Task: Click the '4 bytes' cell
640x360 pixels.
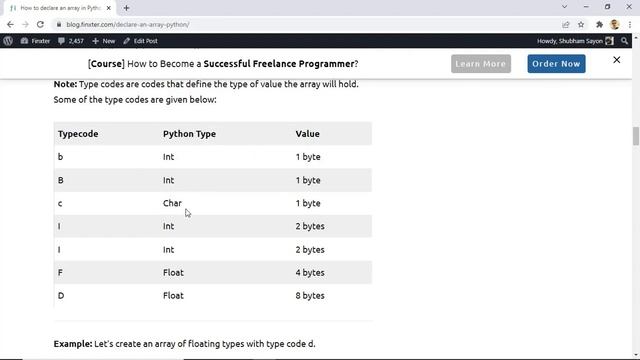Action: click(x=310, y=273)
